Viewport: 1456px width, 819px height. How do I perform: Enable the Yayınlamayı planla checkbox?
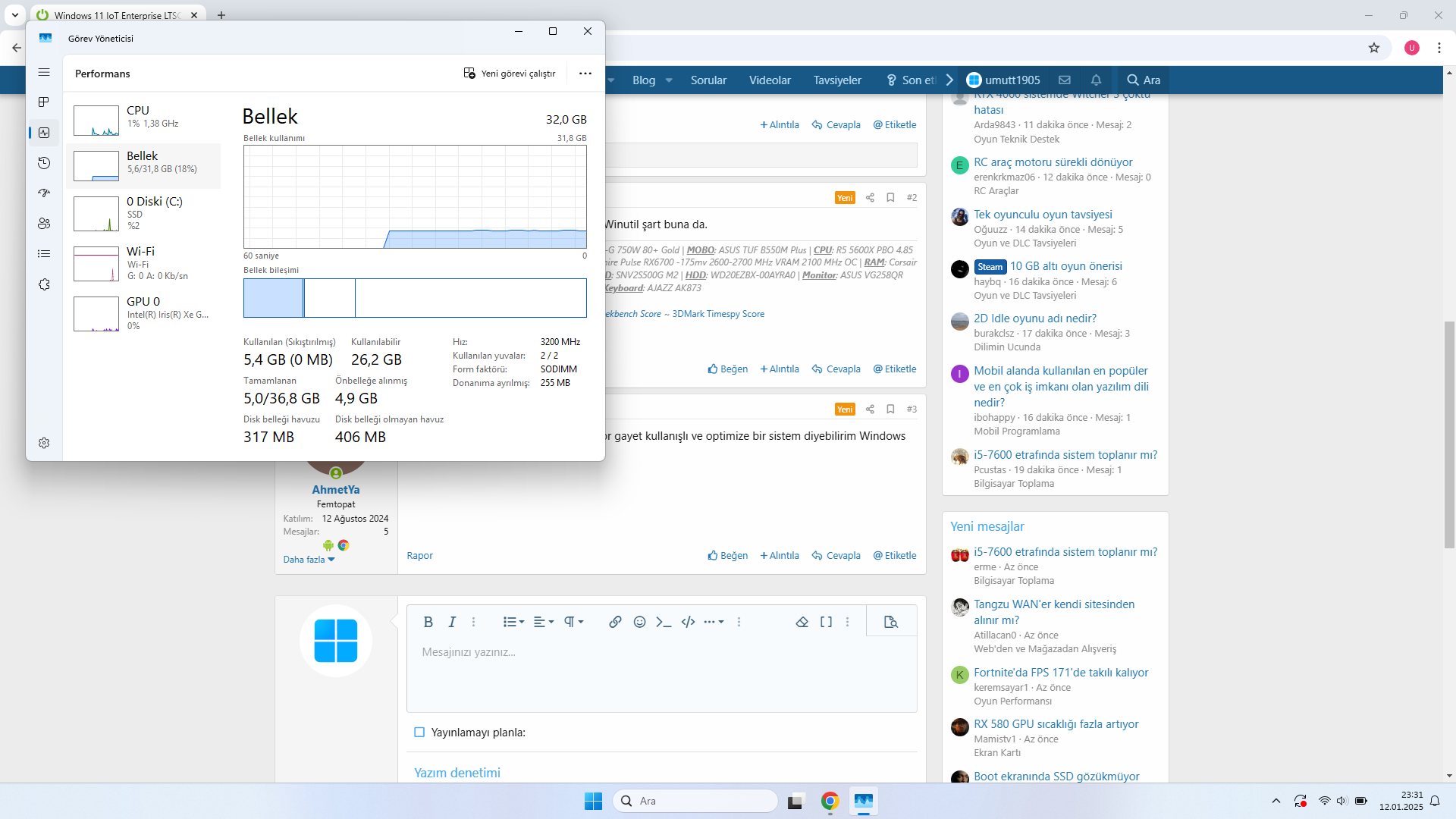[x=419, y=733]
